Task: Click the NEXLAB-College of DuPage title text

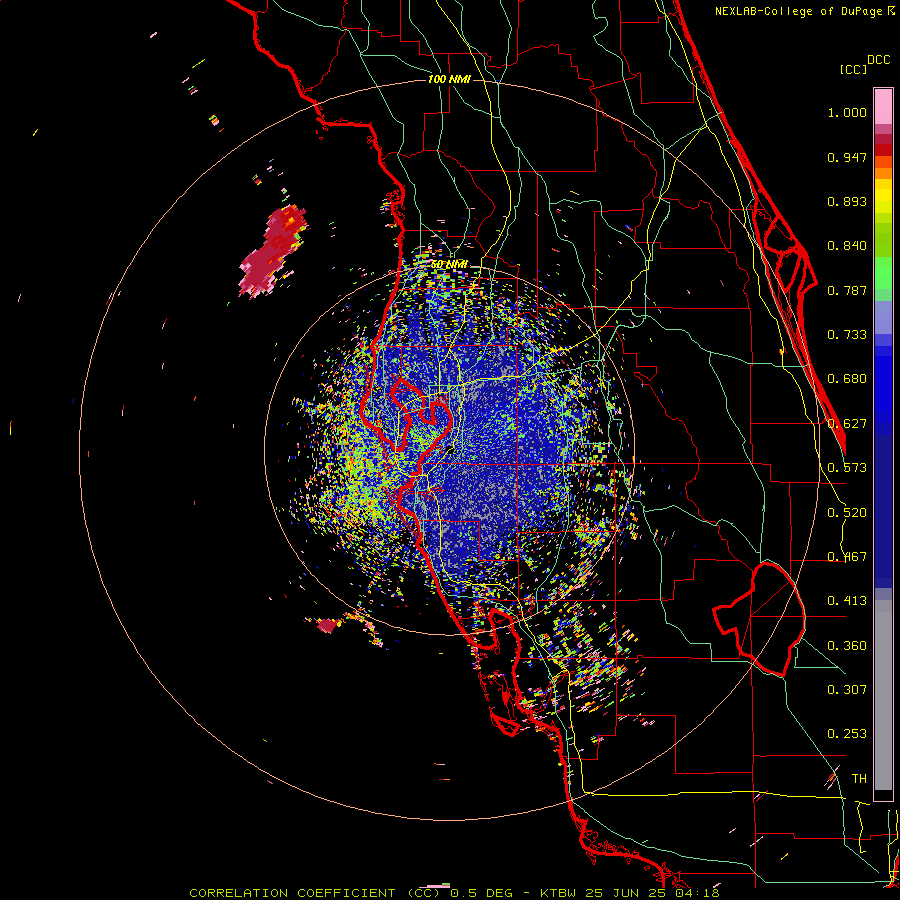Action: [798, 11]
